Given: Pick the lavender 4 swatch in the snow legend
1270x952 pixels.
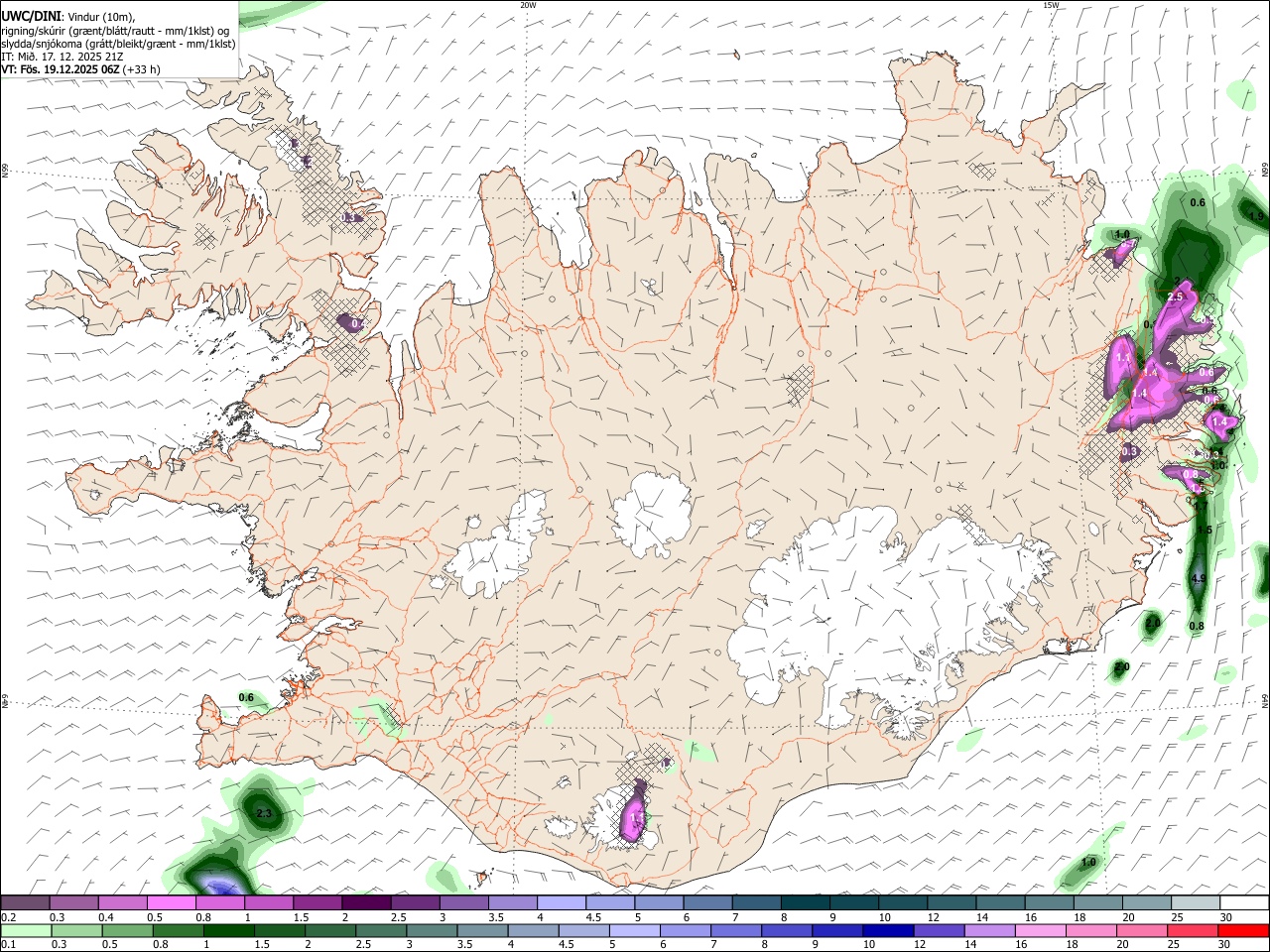Looking at the screenshot, I should tap(562, 903).
